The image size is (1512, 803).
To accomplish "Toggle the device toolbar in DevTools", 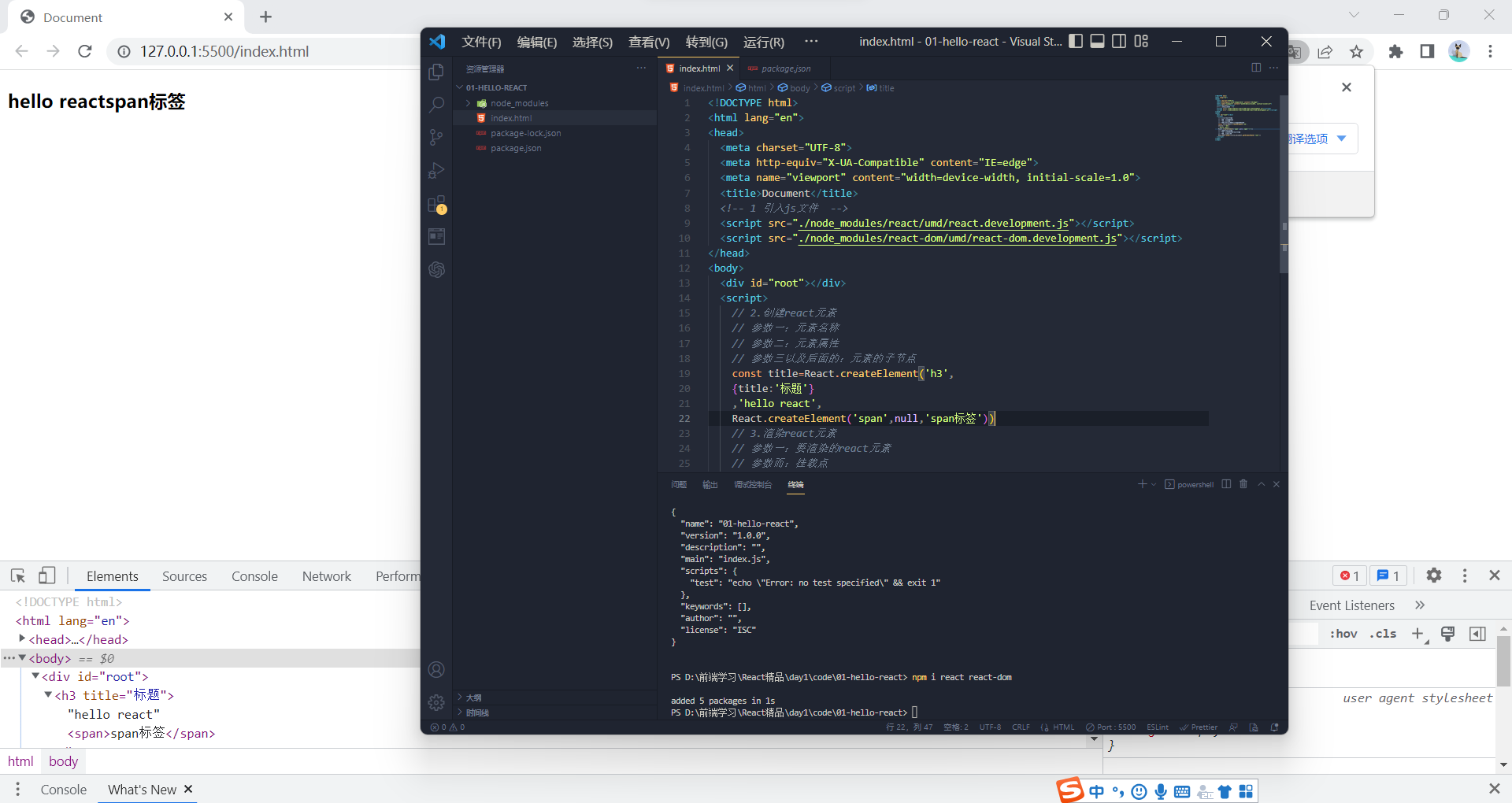I will (46, 575).
